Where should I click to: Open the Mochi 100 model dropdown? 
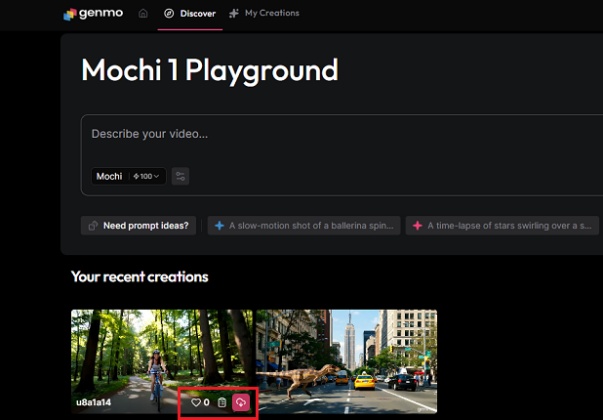click(x=128, y=176)
